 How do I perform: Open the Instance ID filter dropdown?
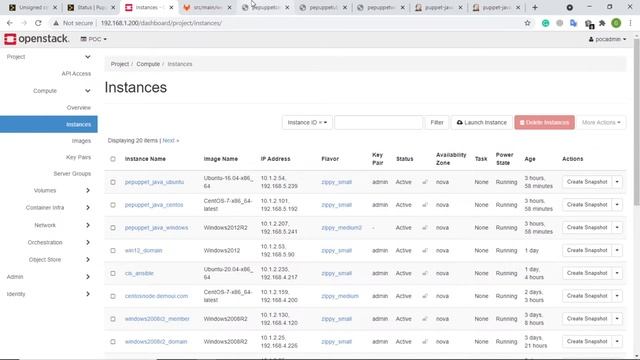point(307,122)
